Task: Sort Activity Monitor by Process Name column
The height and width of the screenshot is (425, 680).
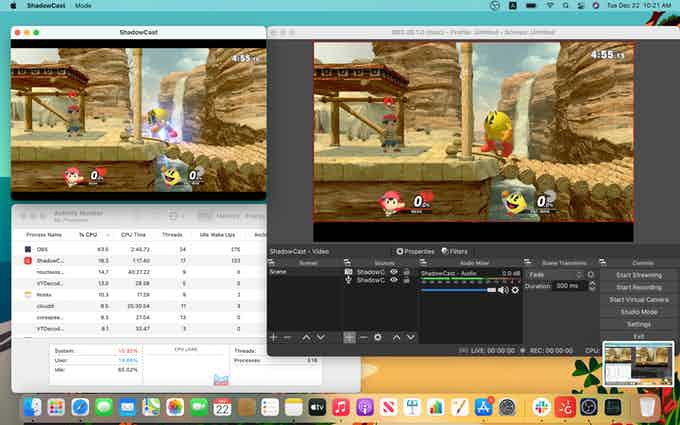Action: tap(44, 235)
